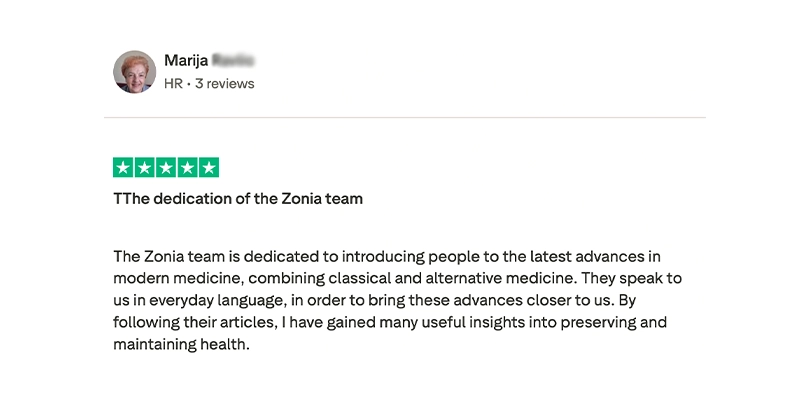
Task: Click the blurred reviewer surname
Action: [x=233, y=61]
